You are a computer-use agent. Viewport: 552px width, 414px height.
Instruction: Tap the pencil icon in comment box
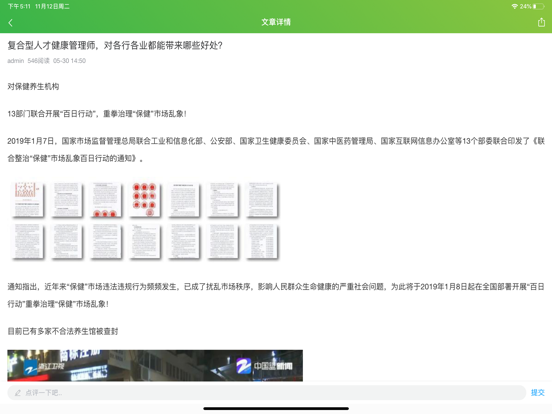click(18, 393)
